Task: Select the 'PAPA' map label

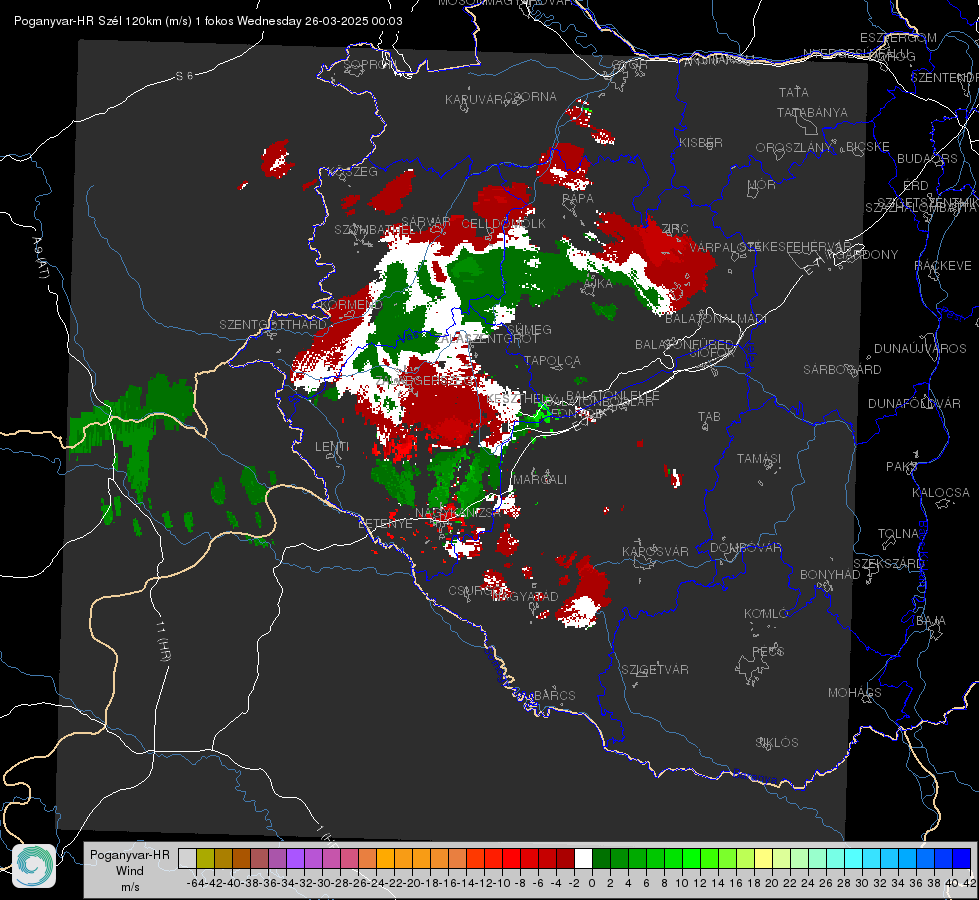Action: (x=578, y=199)
